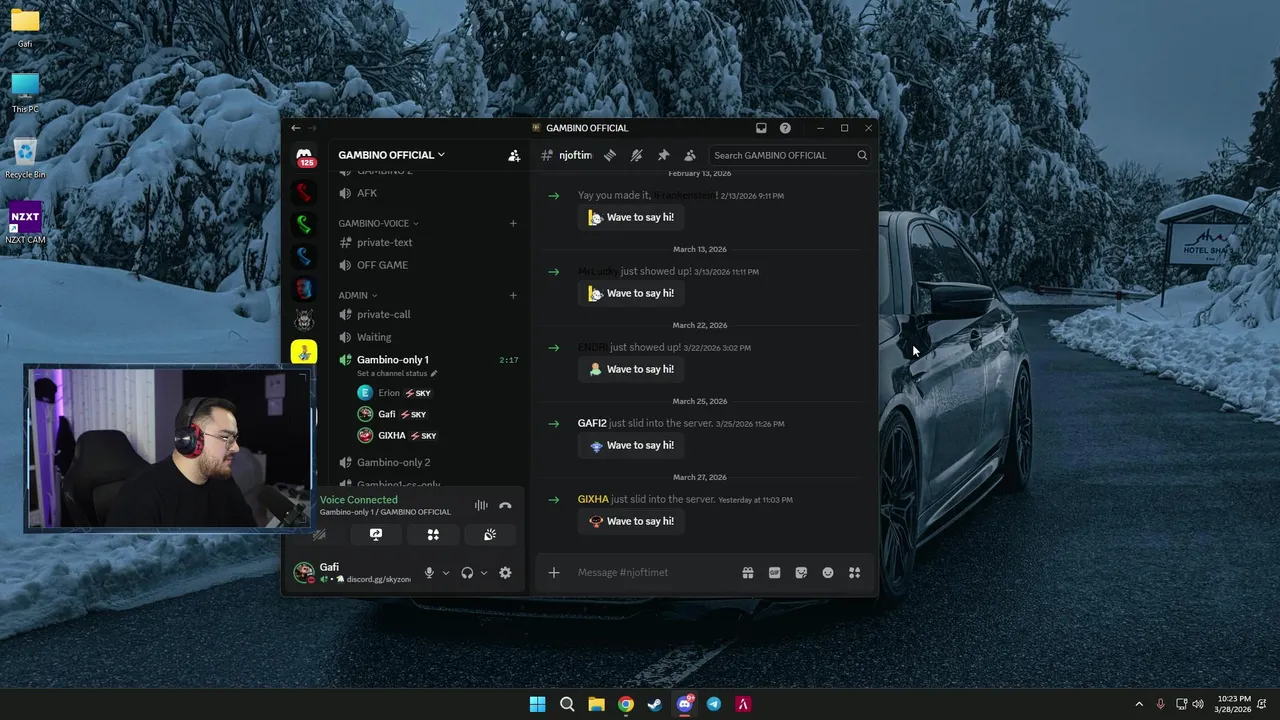
Task: Open GAMBINO OFFICIAL server dropdown menu
Action: [392, 155]
